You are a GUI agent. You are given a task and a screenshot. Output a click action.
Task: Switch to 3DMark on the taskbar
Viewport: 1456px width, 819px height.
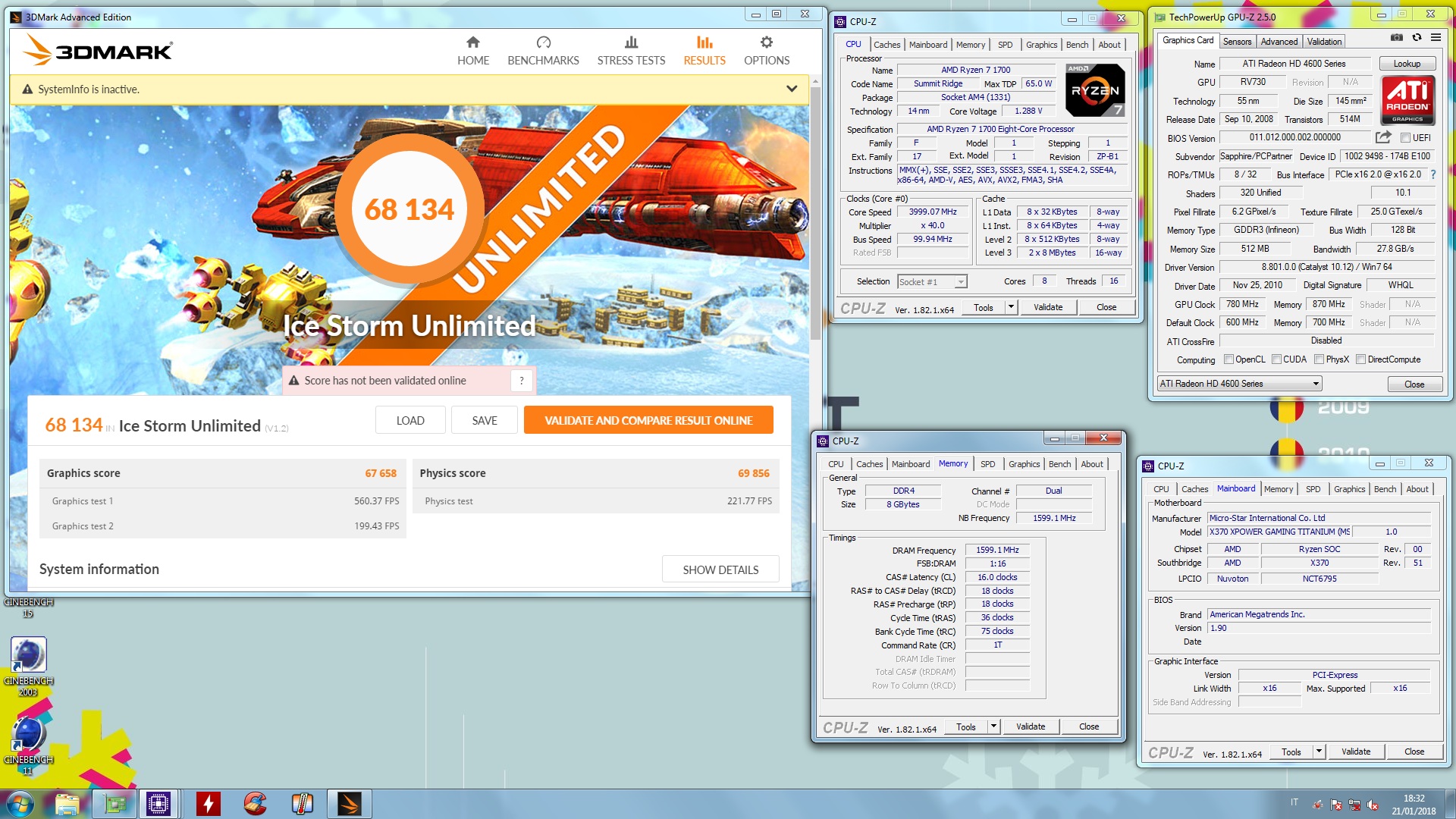pos(349,804)
